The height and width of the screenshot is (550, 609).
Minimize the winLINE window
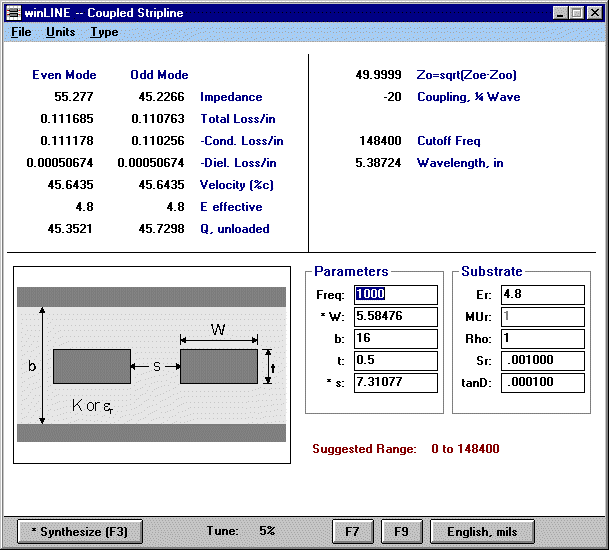coord(560,13)
